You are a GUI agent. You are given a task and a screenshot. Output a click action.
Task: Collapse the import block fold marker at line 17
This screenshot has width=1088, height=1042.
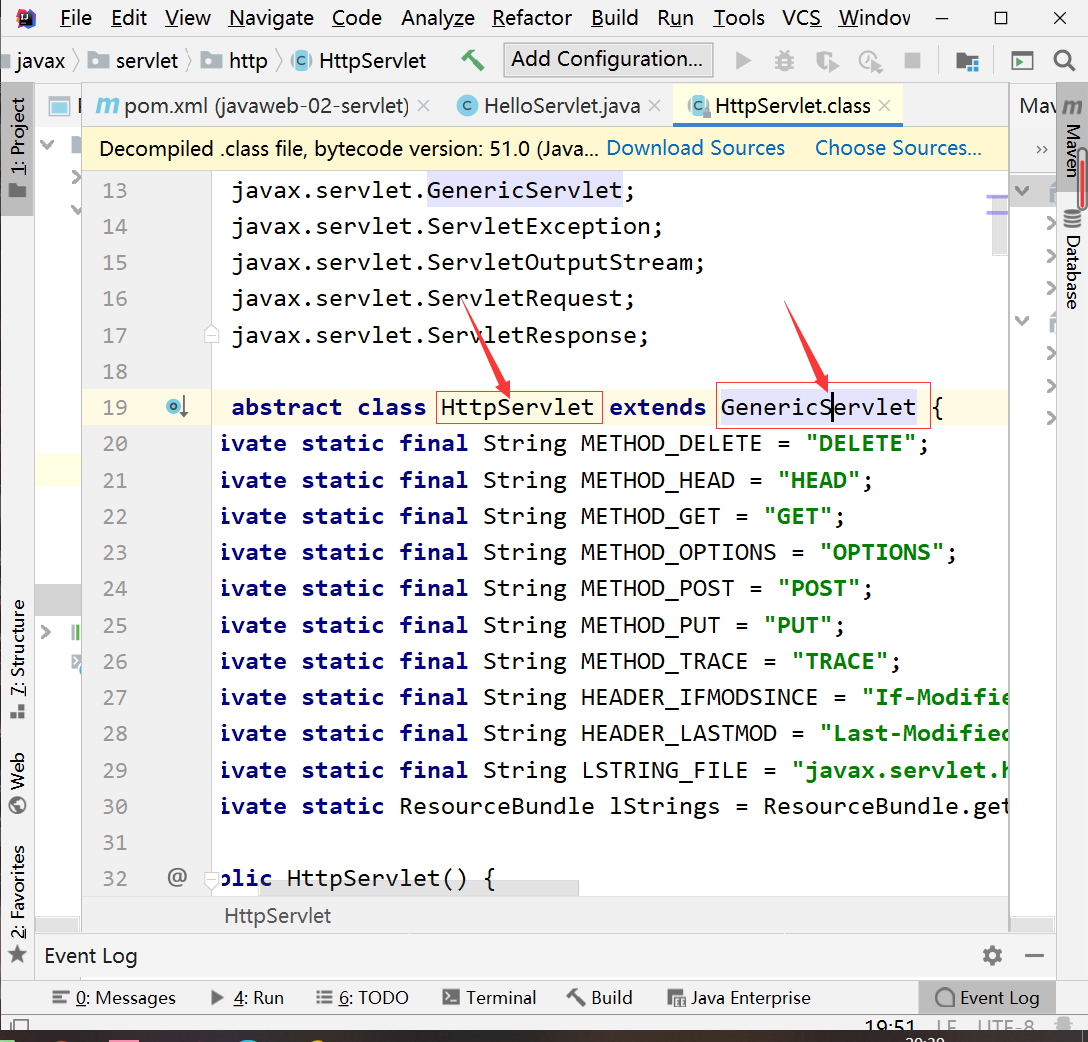pyautogui.click(x=211, y=335)
